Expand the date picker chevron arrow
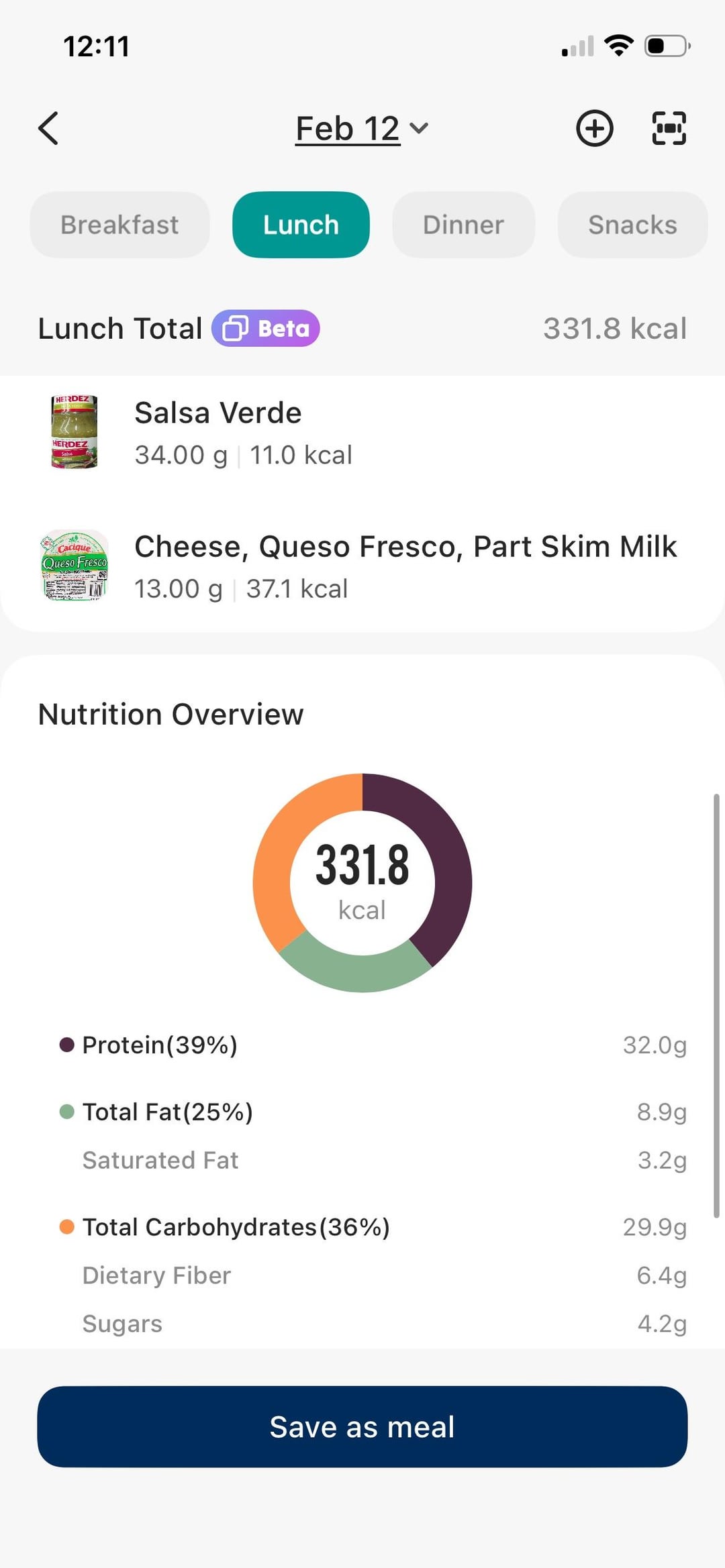This screenshot has width=725, height=1568. (x=419, y=128)
